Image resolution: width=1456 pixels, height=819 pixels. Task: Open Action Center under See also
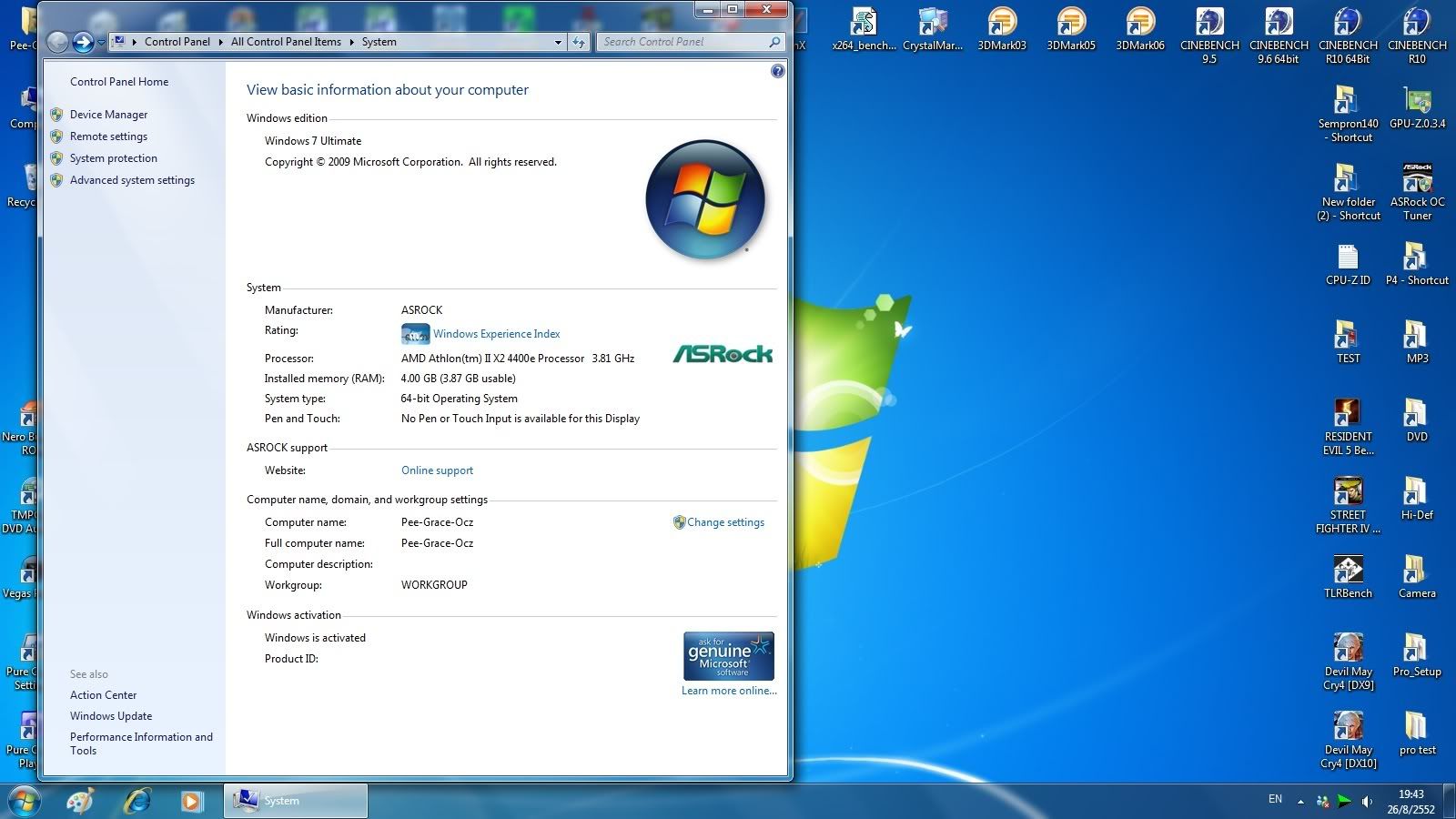click(103, 695)
